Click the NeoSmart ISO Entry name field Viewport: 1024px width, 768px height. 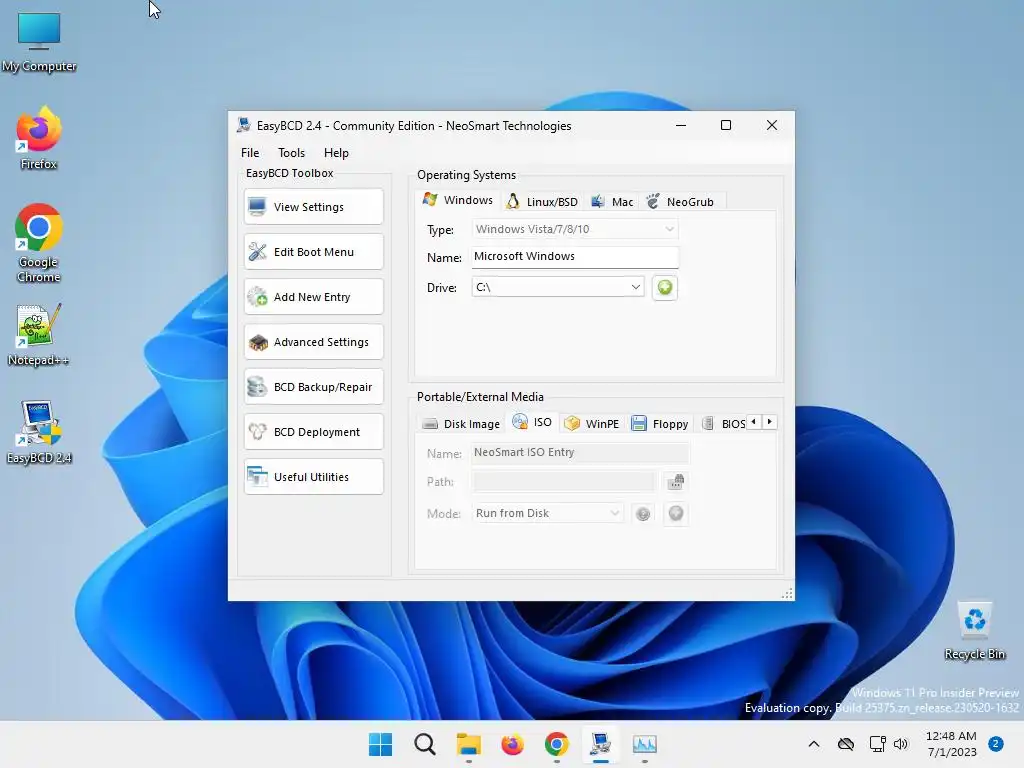(x=580, y=453)
